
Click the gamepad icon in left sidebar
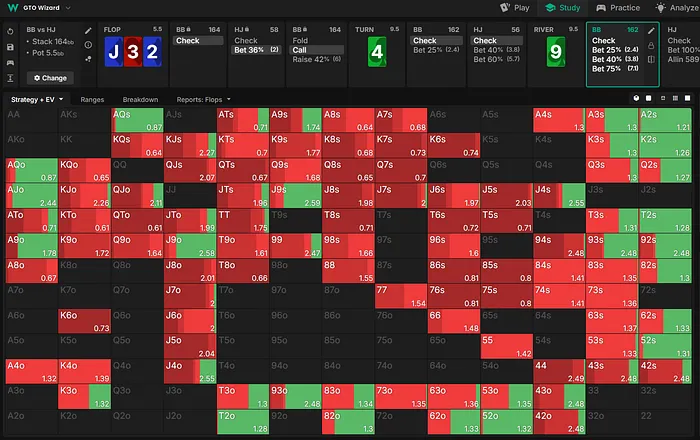click(x=10, y=62)
